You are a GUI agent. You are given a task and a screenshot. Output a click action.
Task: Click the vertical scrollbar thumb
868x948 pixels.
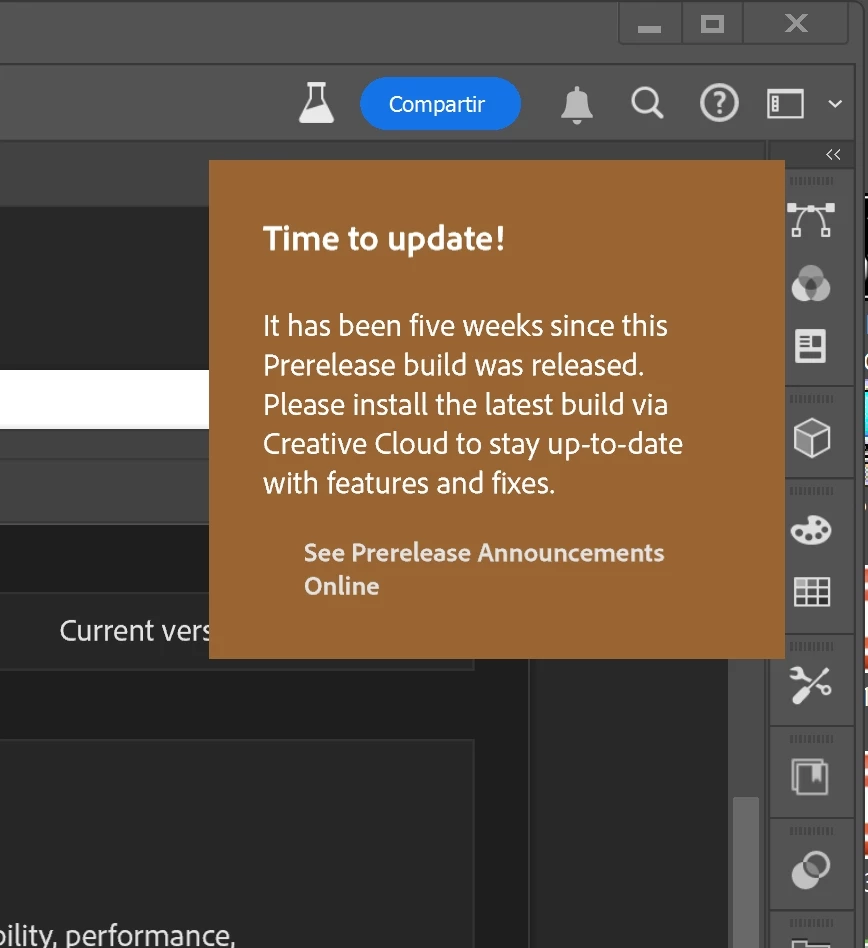click(745, 871)
